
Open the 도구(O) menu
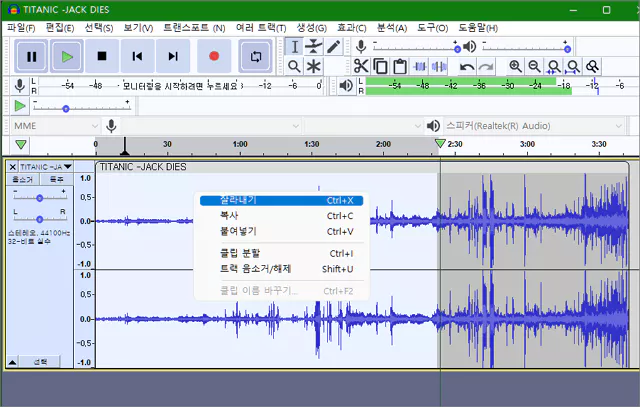[432, 28]
